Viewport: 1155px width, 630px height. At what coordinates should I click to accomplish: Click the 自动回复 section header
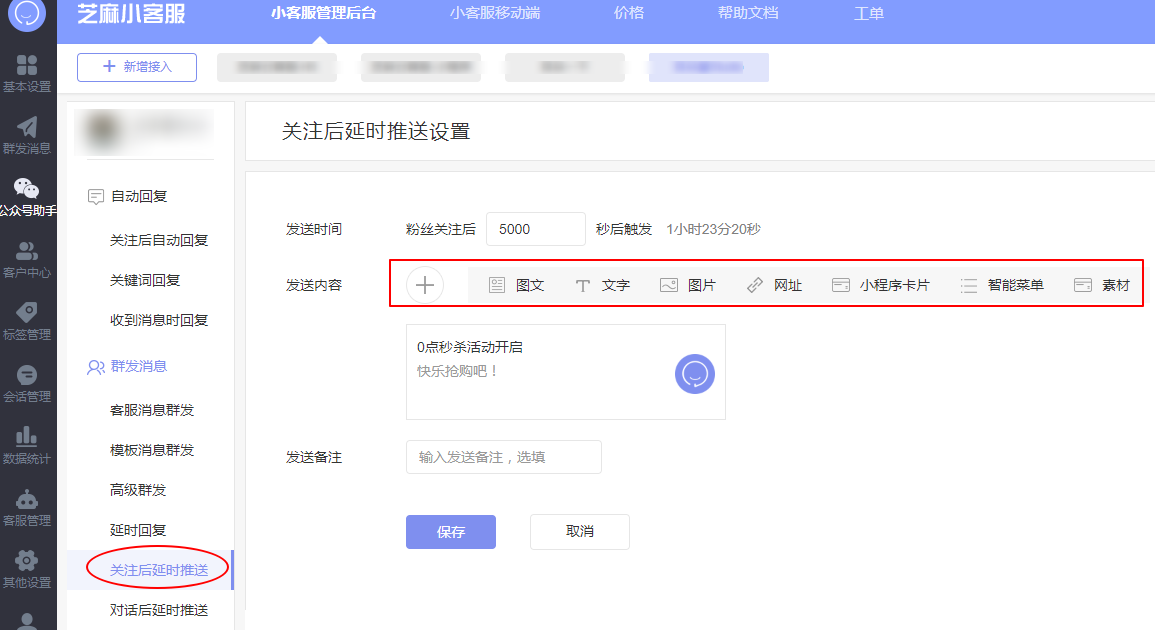click(127, 197)
